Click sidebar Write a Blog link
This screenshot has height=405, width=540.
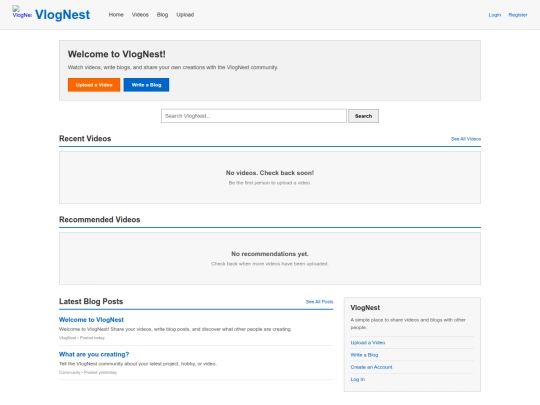click(364, 355)
